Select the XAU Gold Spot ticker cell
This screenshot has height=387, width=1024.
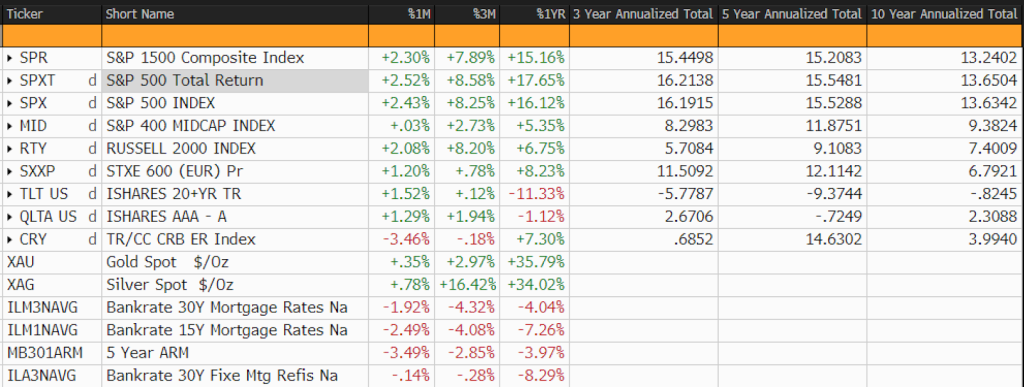coord(51,262)
